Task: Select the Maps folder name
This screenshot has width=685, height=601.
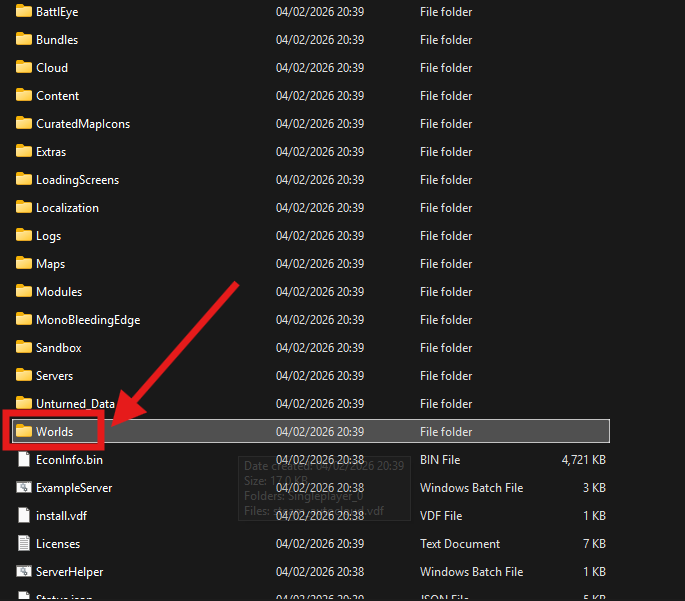Action: click(x=50, y=264)
